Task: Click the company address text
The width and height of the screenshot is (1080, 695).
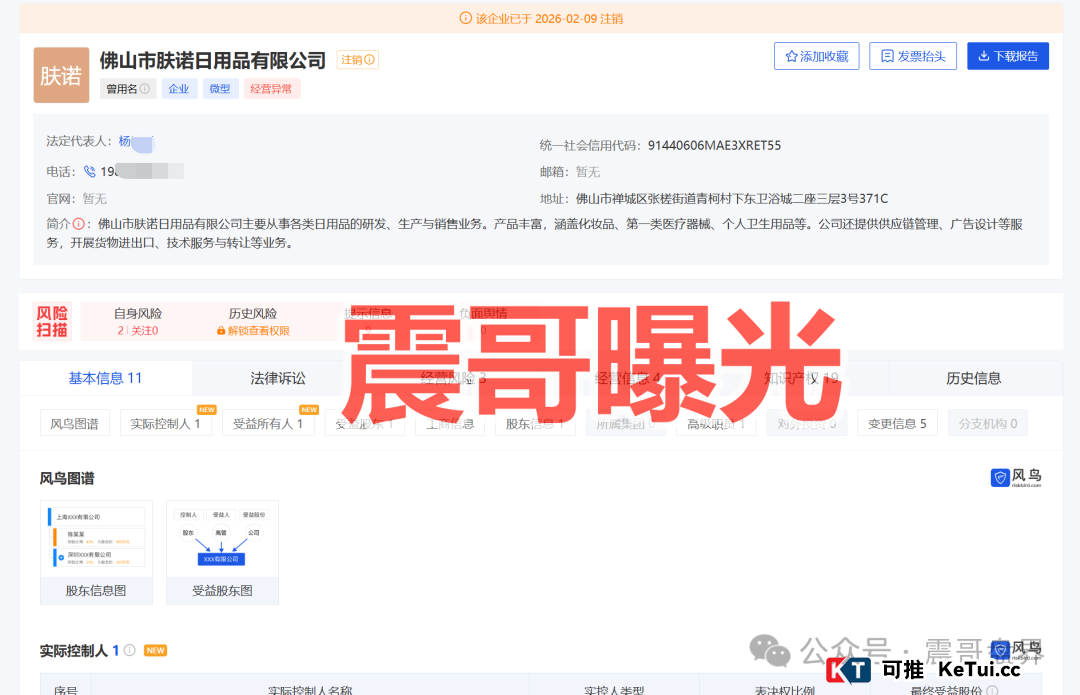Action: pos(732,199)
